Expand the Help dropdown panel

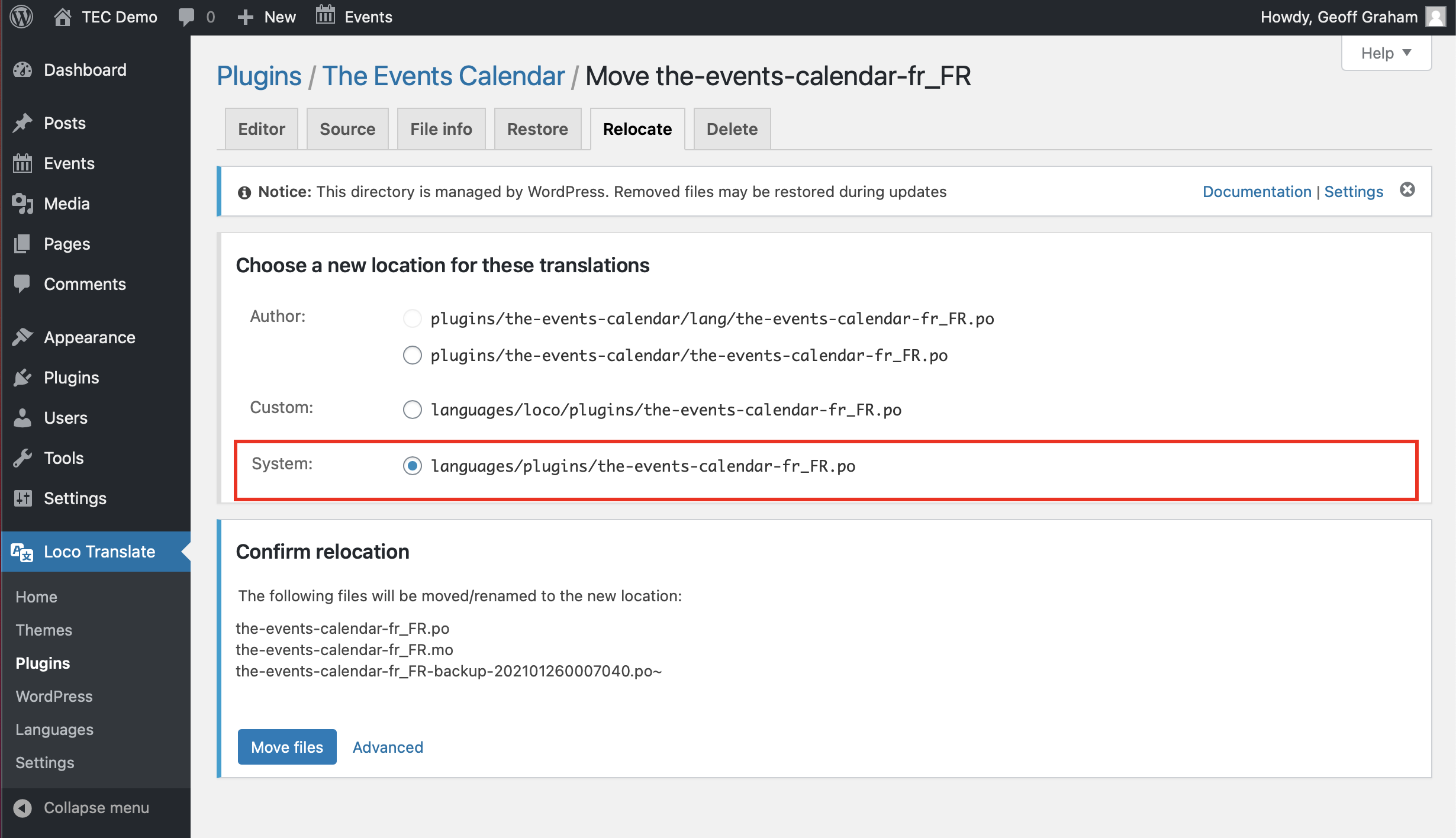[1386, 53]
